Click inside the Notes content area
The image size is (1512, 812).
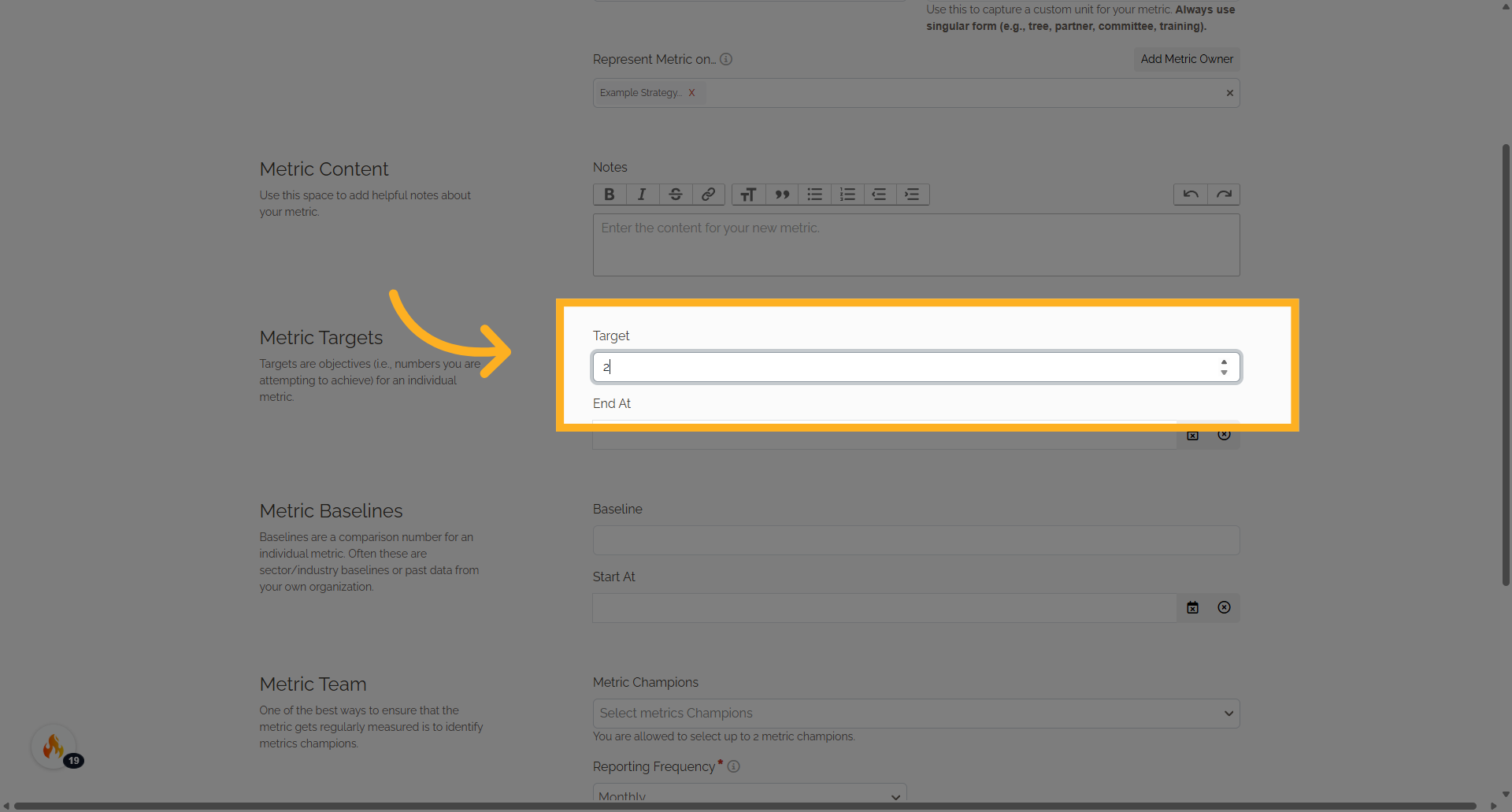[916, 245]
